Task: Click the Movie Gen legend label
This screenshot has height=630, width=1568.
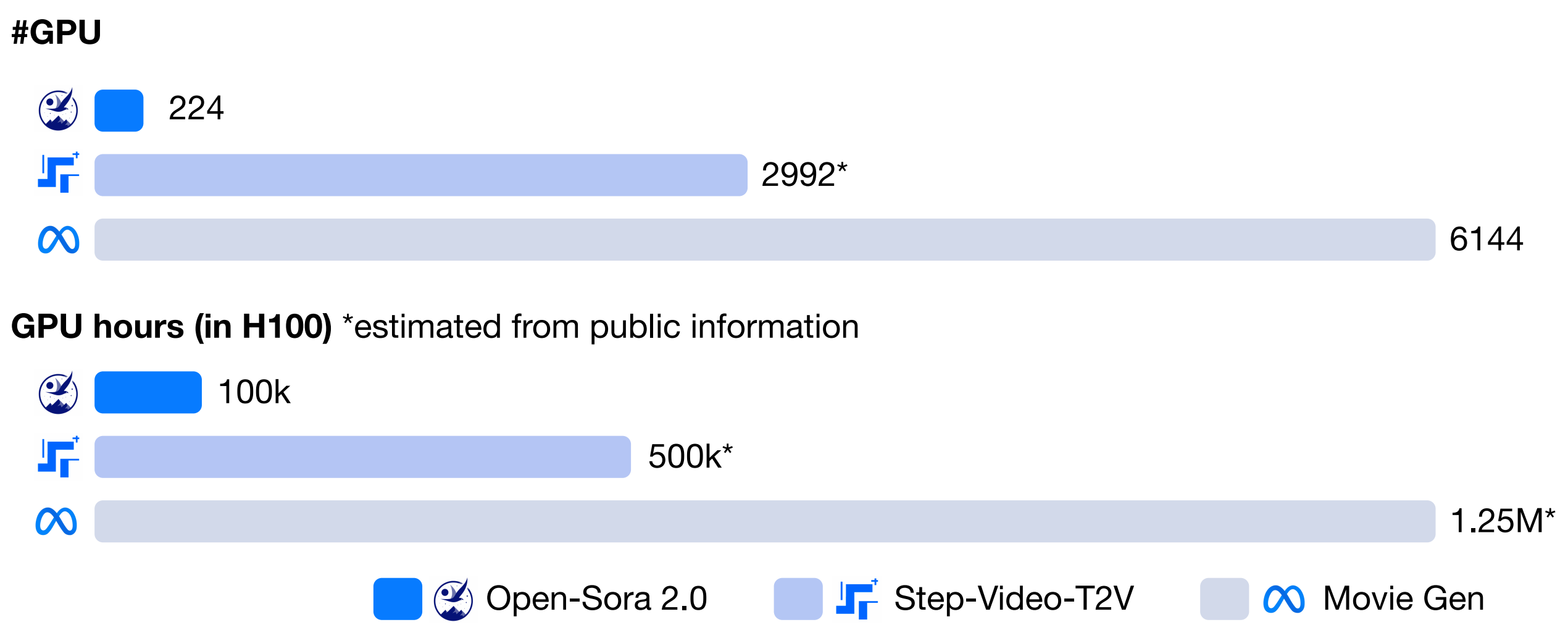Action: click(1404, 598)
